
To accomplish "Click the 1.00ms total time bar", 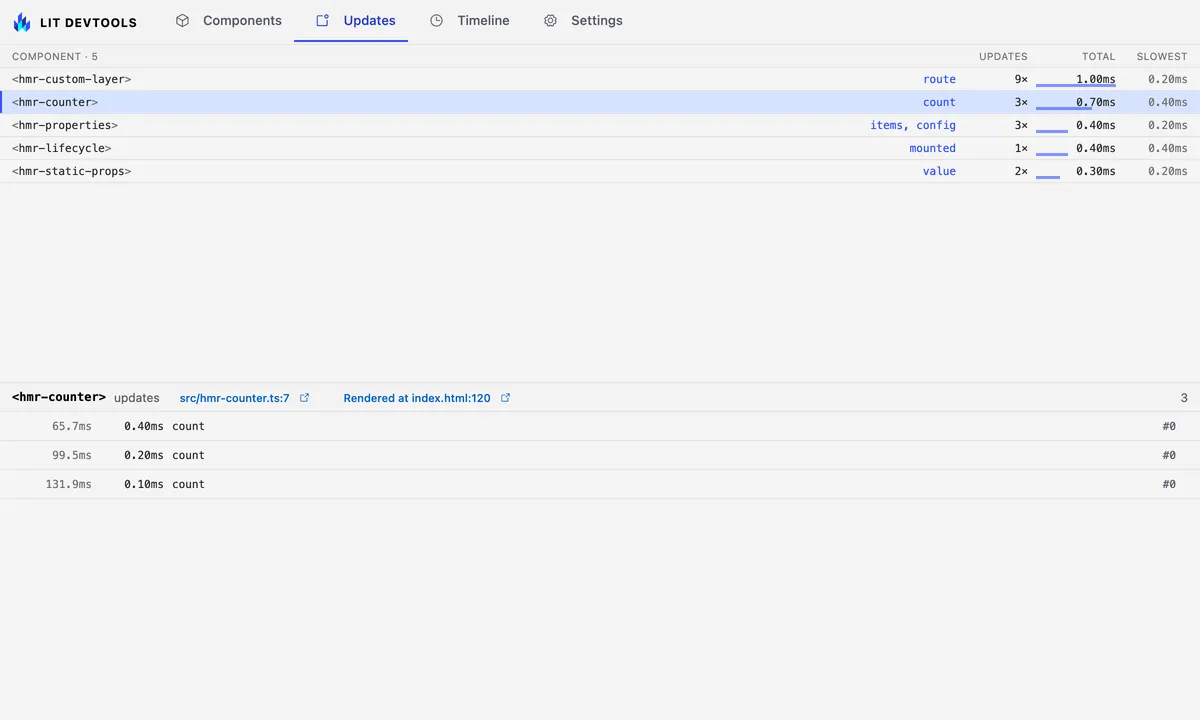I will pos(1076,85).
